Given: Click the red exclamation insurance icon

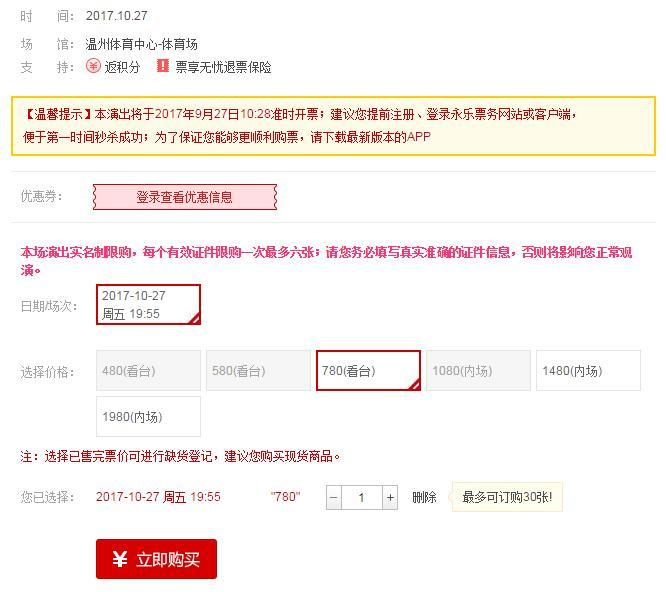Looking at the screenshot, I should click(x=163, y=66).
